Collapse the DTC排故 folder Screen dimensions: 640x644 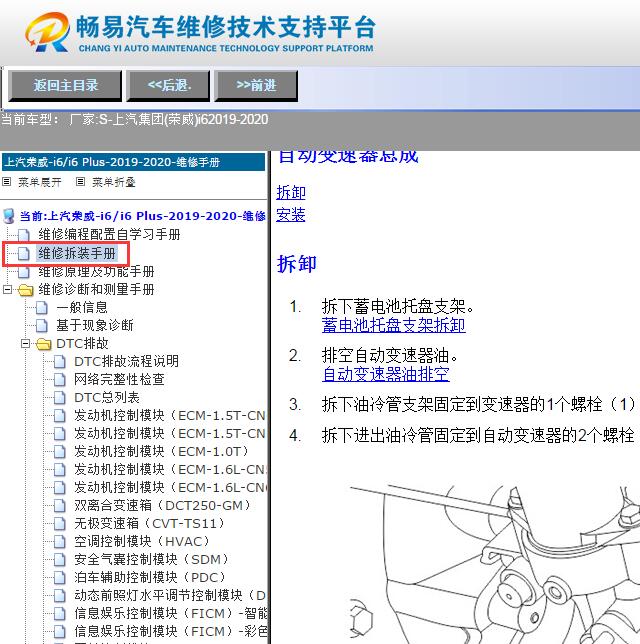coord(25,343)
